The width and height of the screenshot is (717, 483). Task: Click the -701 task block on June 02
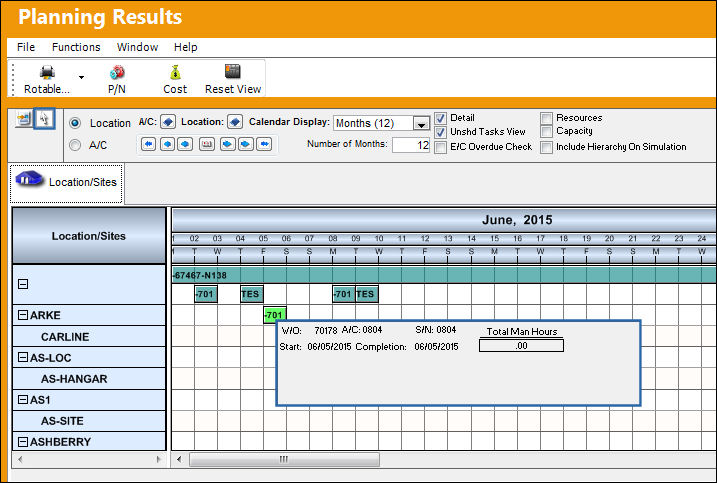[206, 294]
